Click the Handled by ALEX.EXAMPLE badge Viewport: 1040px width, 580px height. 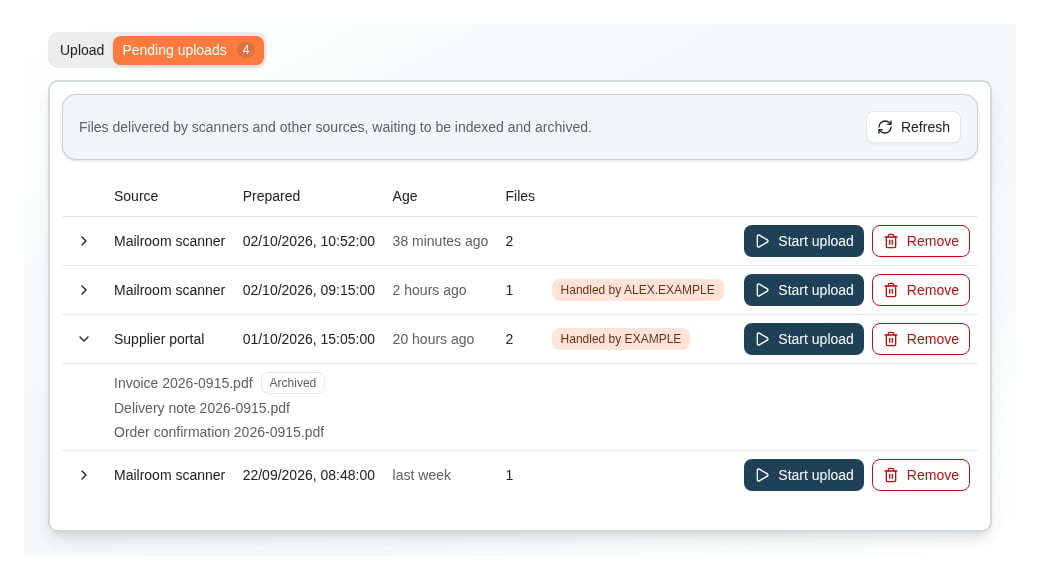[x=637, y=290]
